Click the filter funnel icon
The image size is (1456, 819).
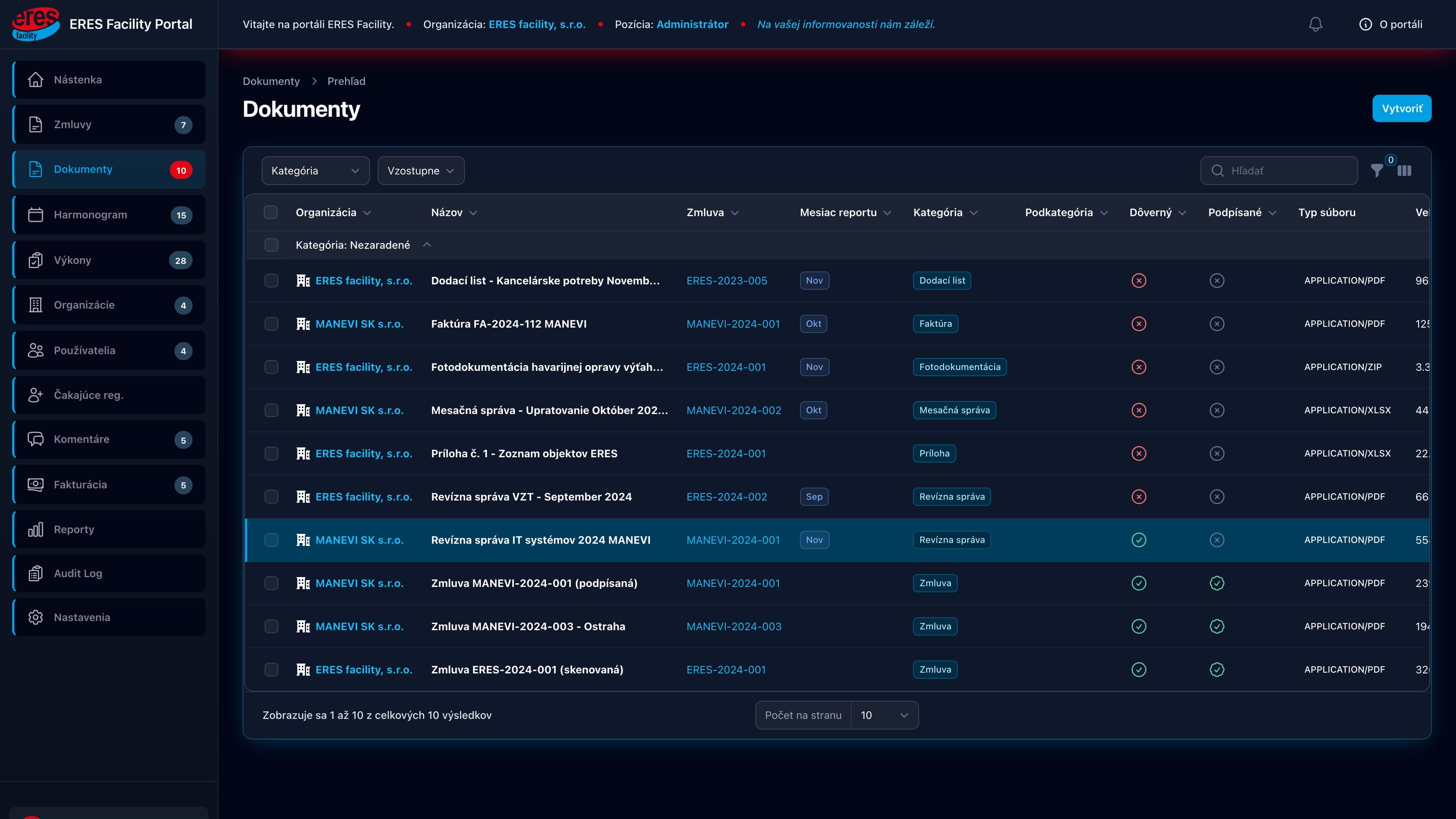click(x=1377, y=171)
